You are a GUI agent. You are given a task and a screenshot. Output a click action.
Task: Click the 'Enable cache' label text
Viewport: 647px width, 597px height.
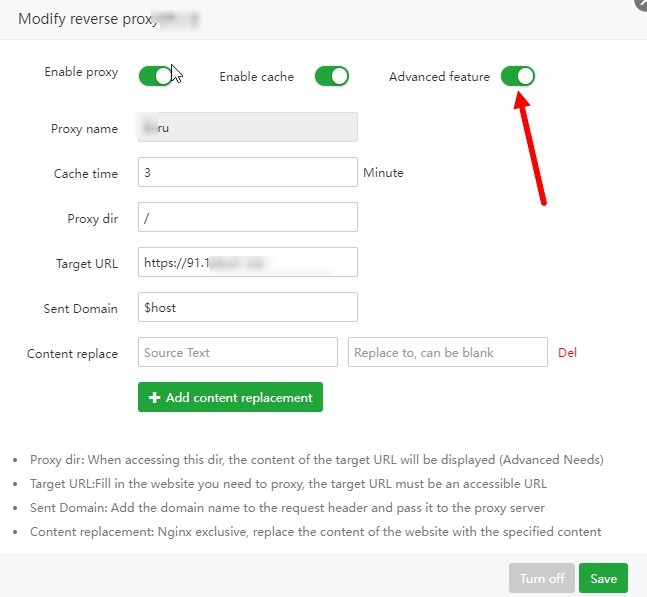coord(256,77)
